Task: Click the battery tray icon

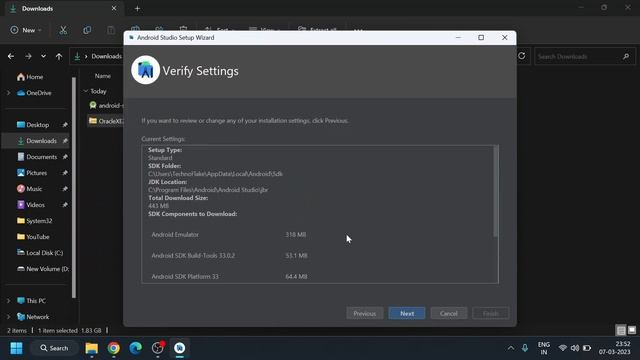Action: pos(587,348)
